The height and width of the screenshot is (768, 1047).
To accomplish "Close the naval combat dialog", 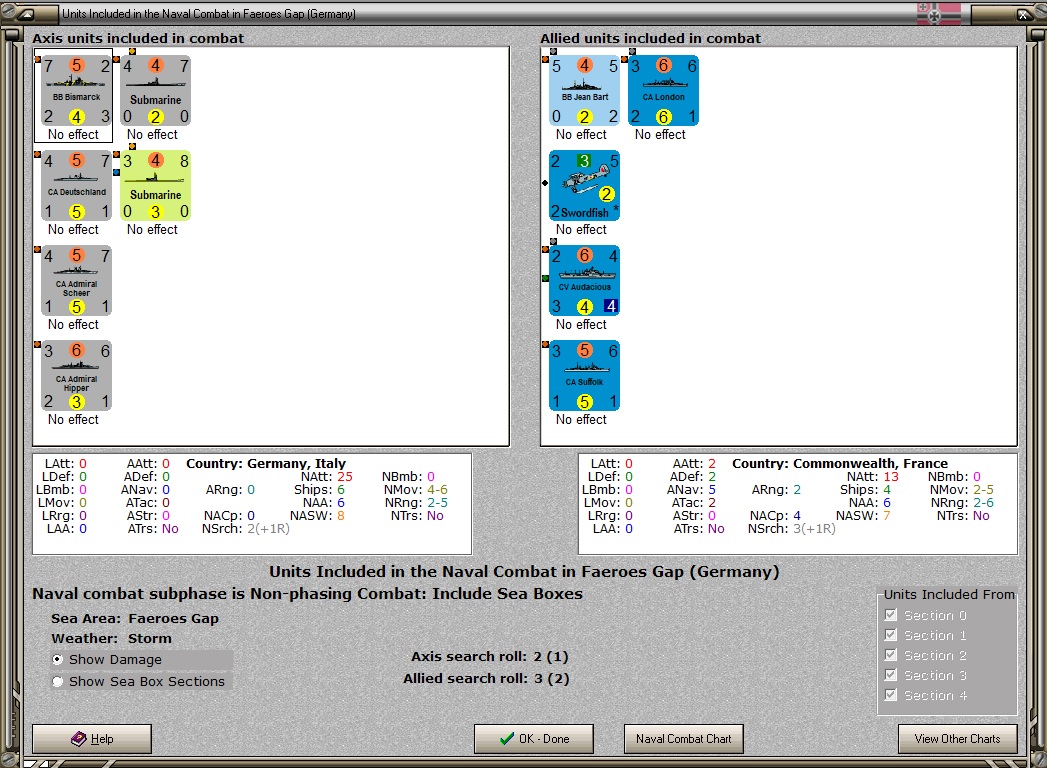I will (x=1023, y=13).
